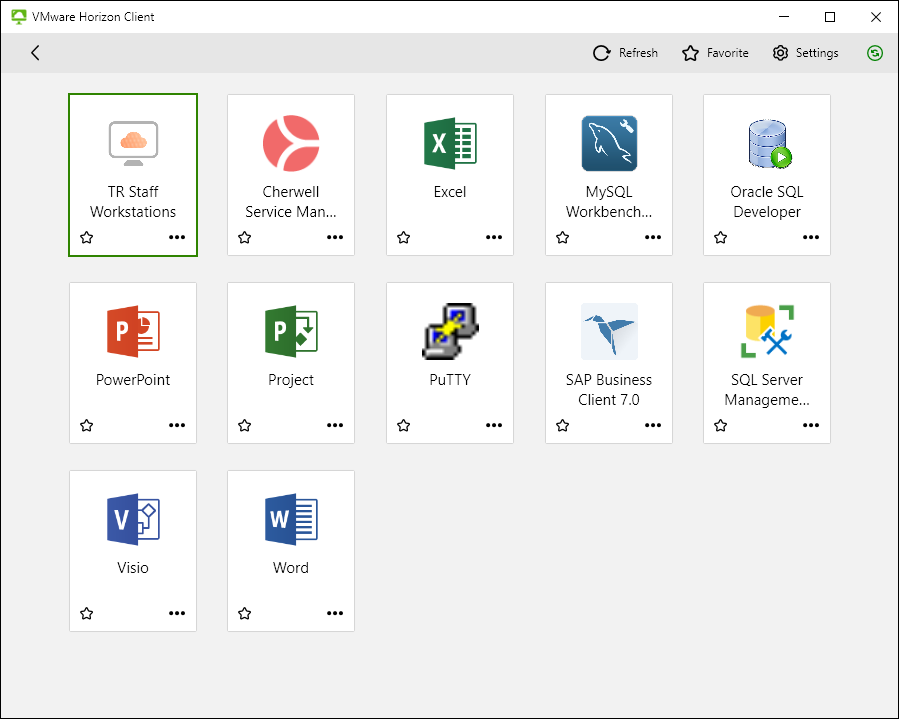
Task: Favorite the SAP Business Client tile
Action: [562, 425]
